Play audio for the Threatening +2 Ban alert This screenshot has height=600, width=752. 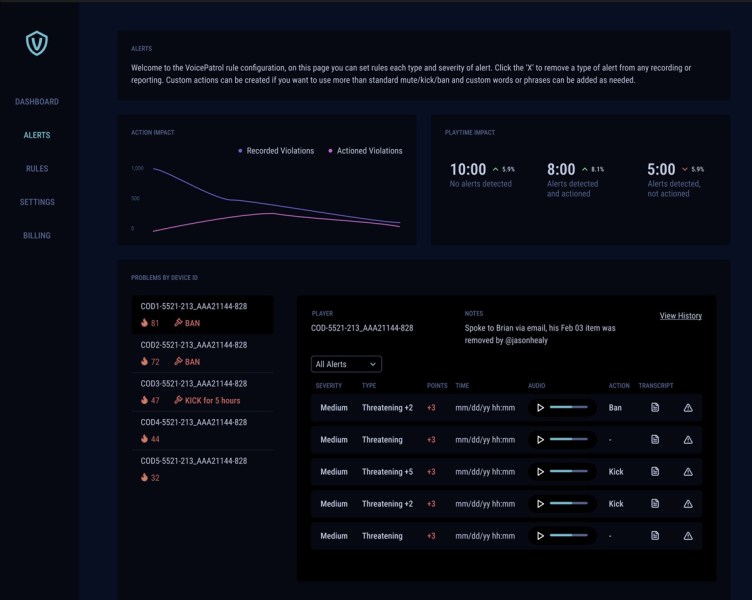pos(540,408)
